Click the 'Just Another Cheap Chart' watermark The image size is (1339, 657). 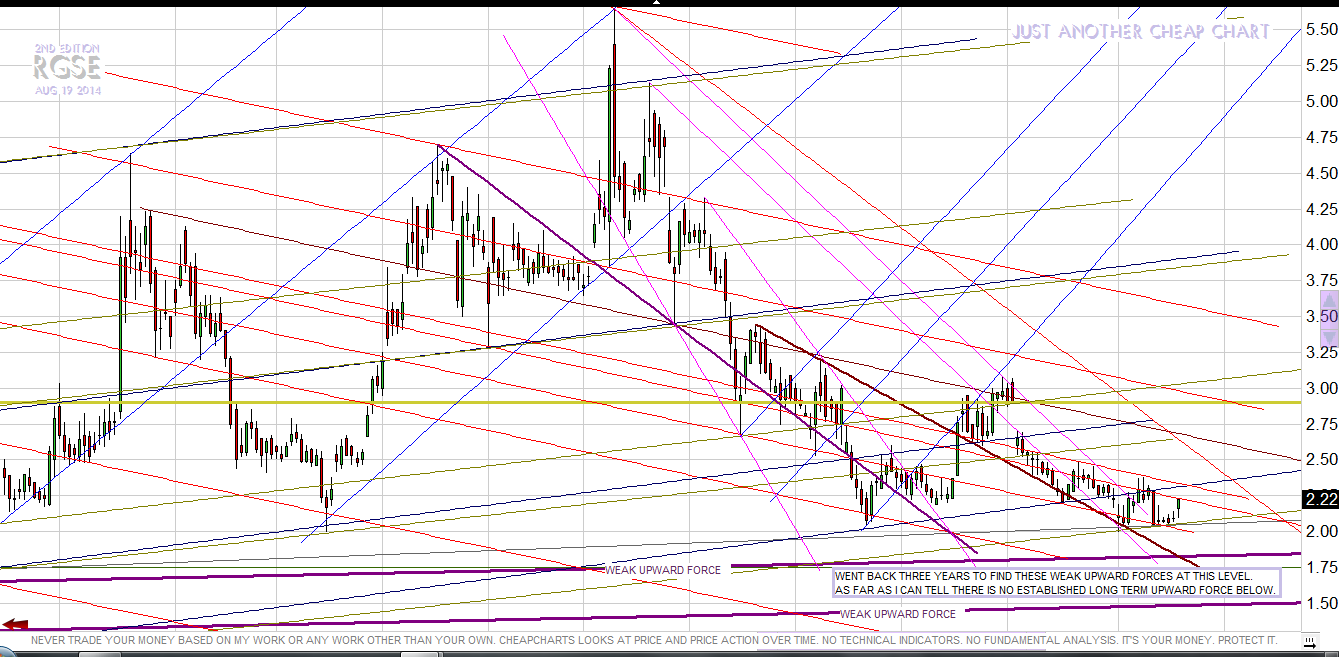tap(1140, 32)
